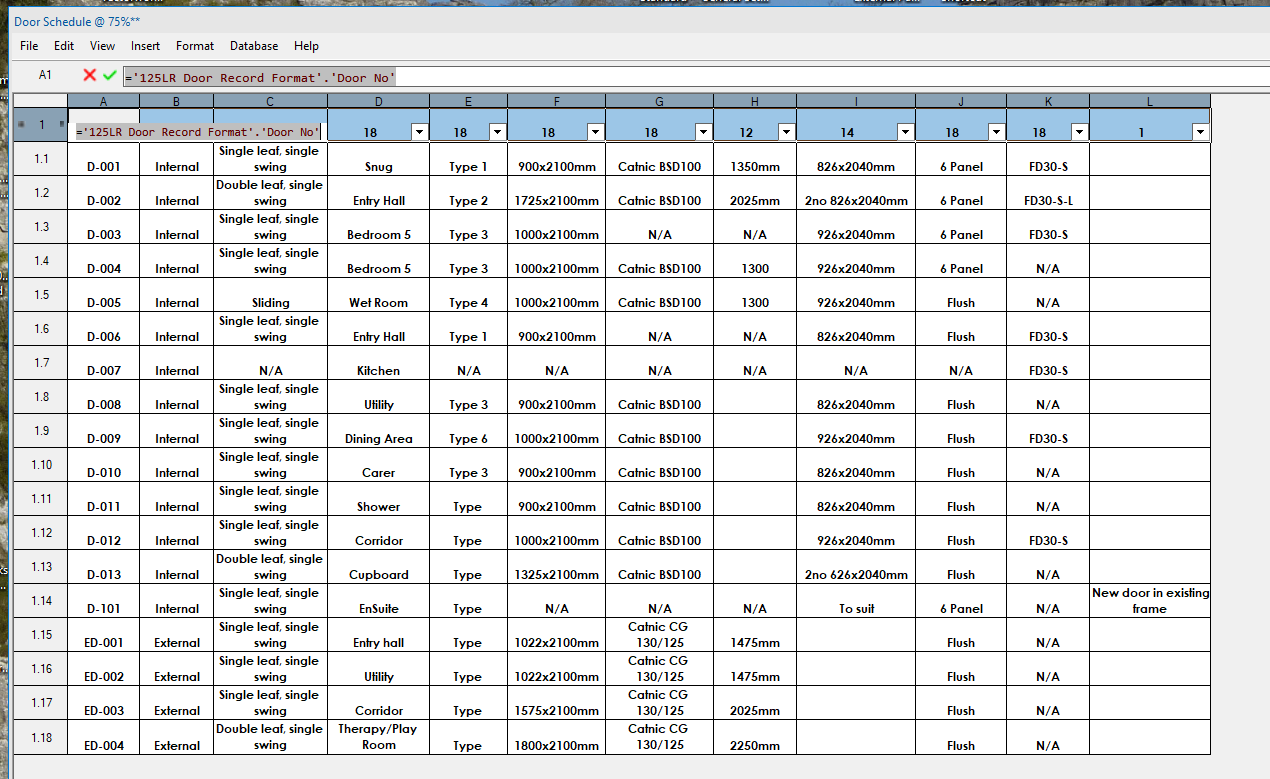Cancel the formula entry with red X icon
This screenshot has width=1270, height=779.
(x=89, y=75)
